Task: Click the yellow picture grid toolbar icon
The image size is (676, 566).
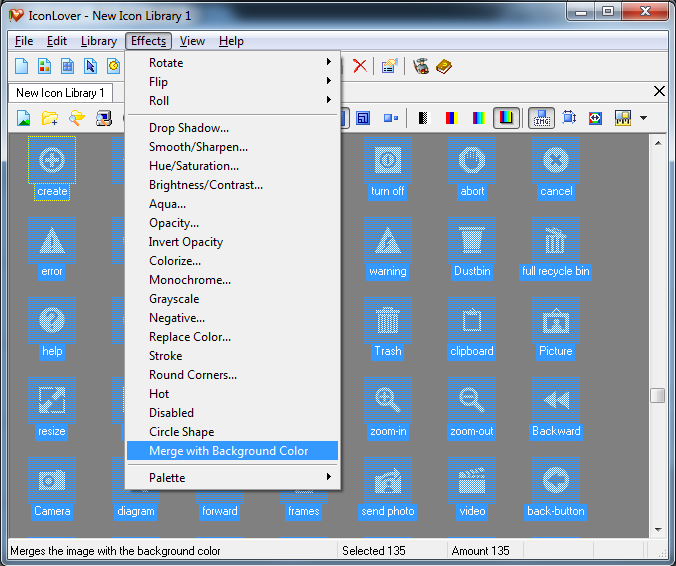Action: [623, 118]
